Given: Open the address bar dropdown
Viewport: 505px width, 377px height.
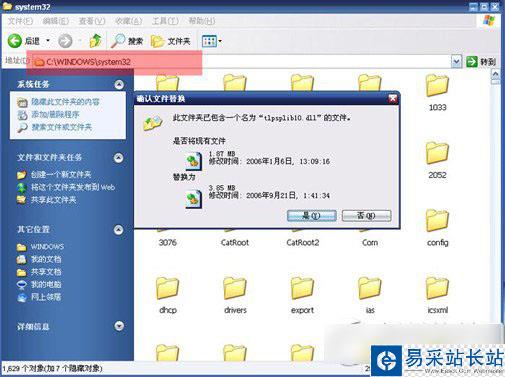Looking at the screenshot, I should [456, 61].
